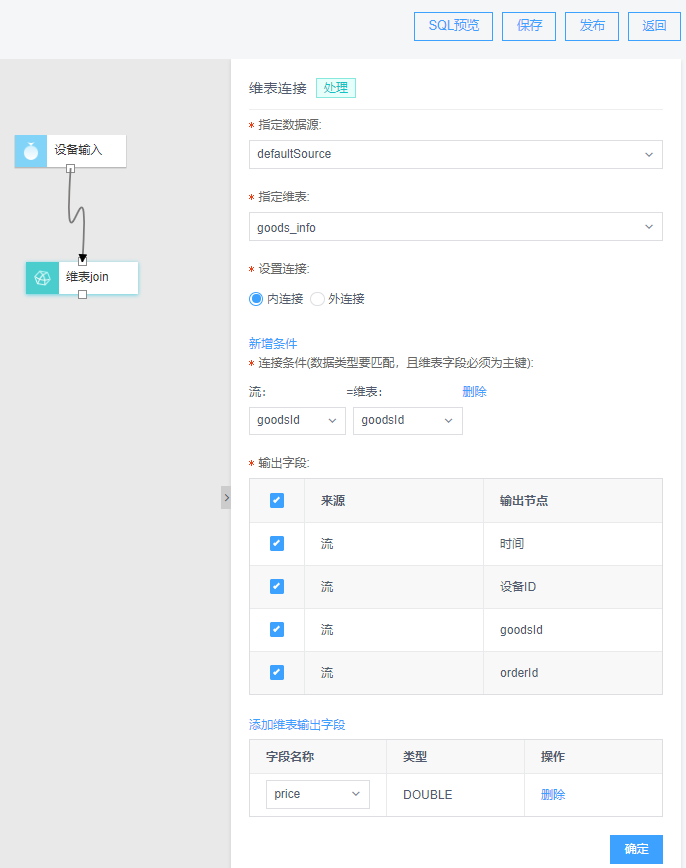Click output port below 维表join node
The height and width of the screenshot is (868, 686).
(x=82, y=294)
